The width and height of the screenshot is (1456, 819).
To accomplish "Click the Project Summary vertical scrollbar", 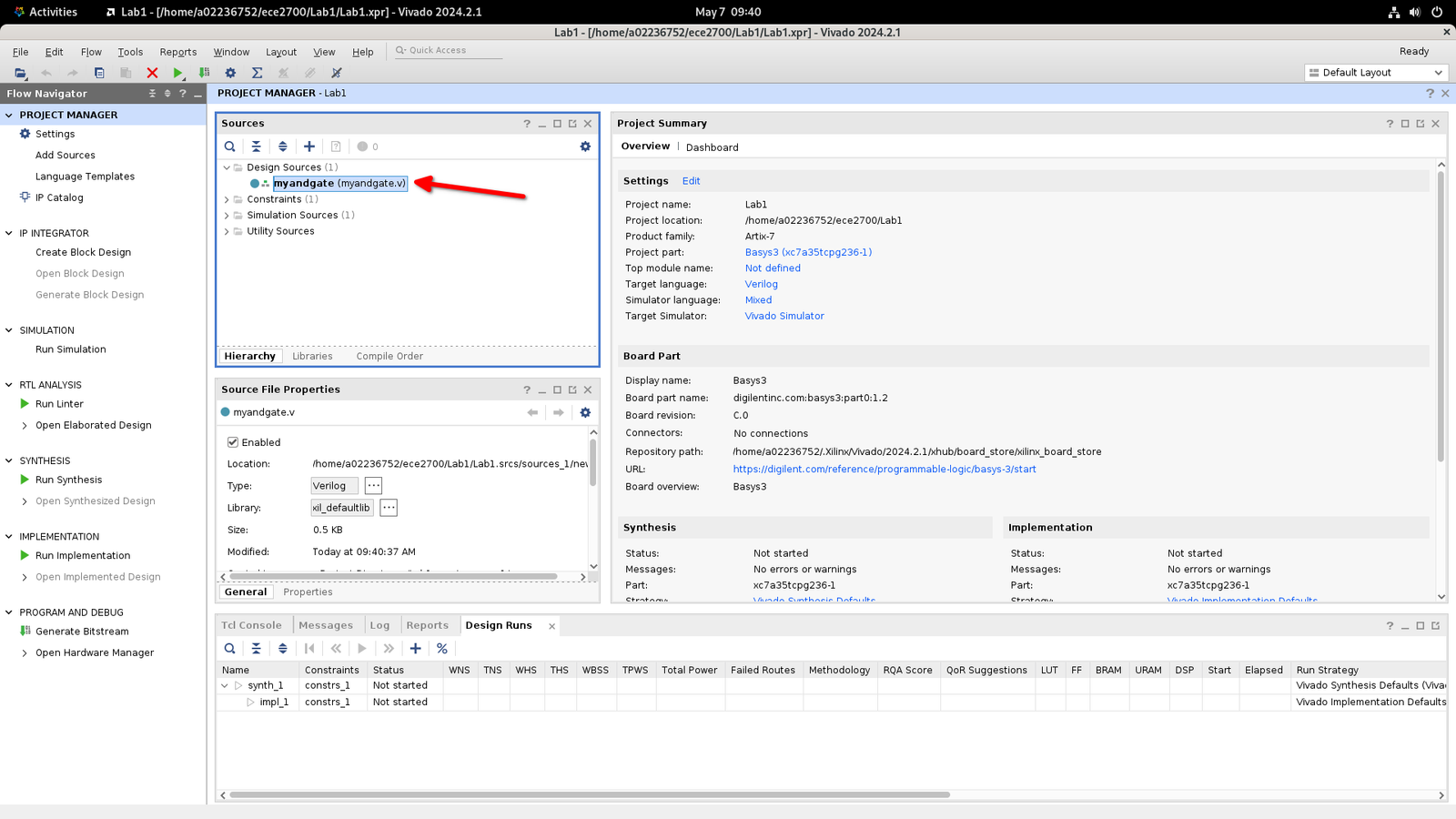I will coord(1441,315).
